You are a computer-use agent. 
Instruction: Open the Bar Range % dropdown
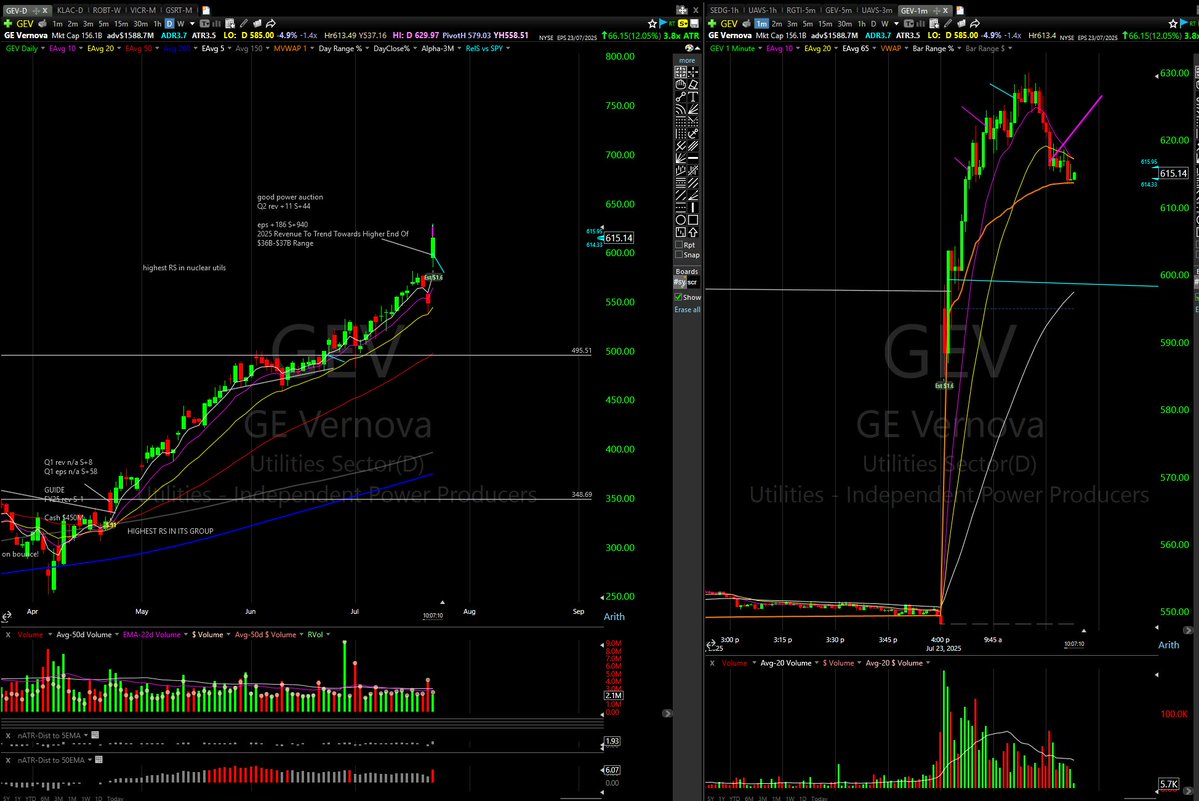(x=959, y=48)
